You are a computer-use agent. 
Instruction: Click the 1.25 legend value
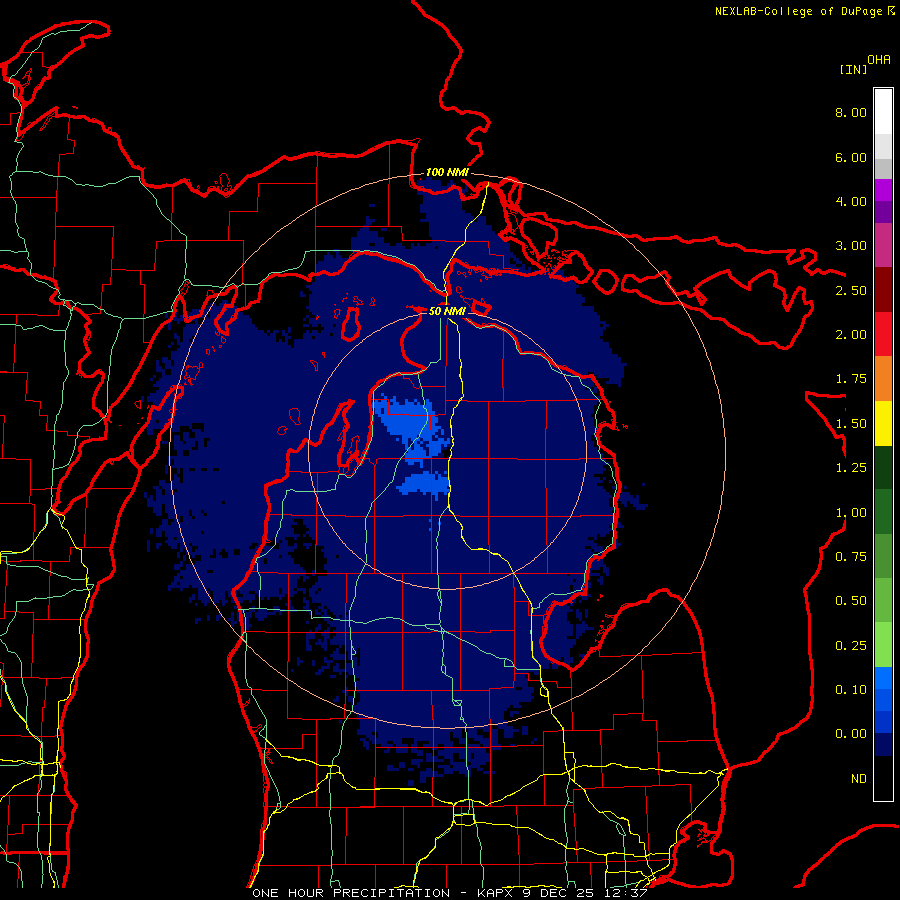(851, 468)
